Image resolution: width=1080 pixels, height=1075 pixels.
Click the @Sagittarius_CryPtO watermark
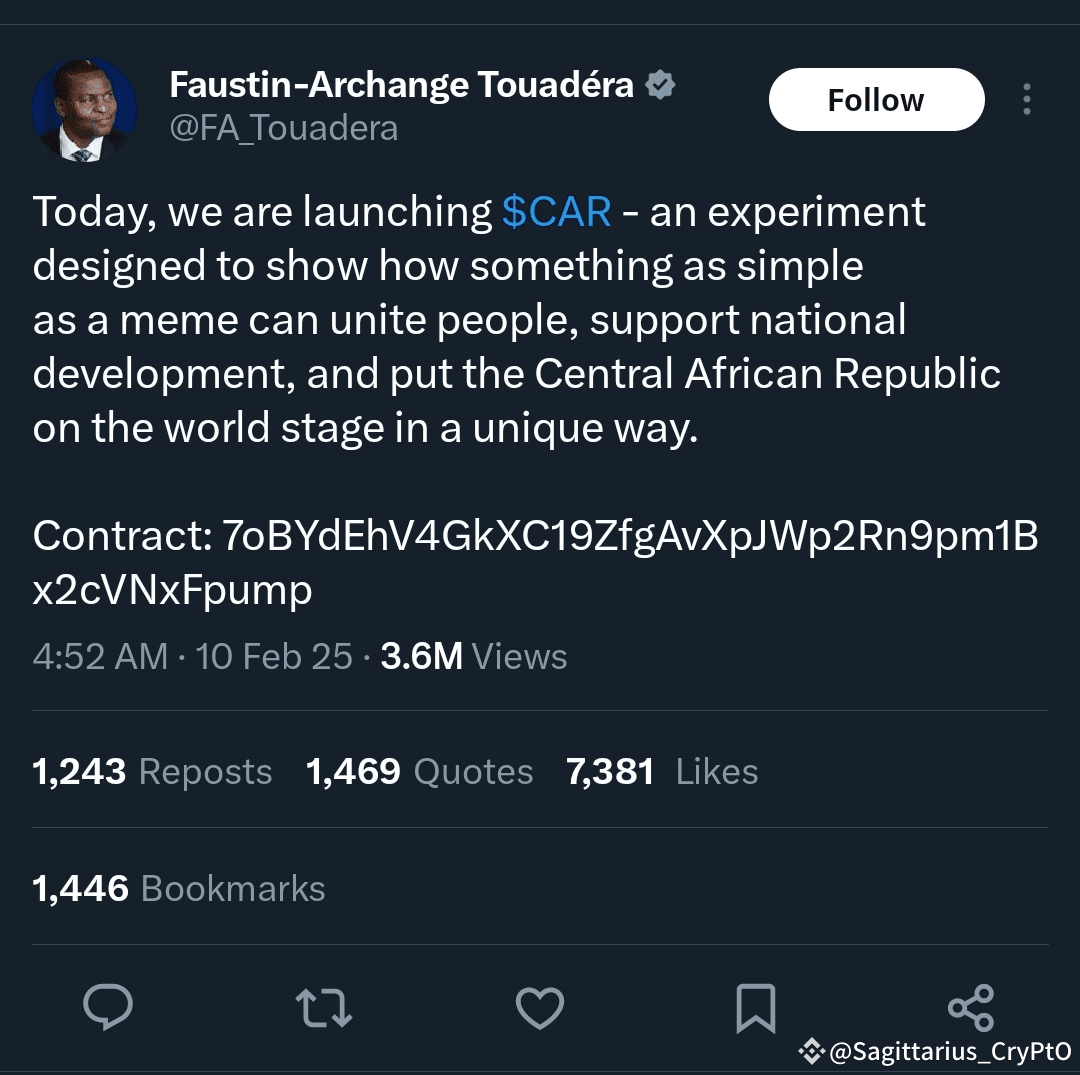(939, 1051)
